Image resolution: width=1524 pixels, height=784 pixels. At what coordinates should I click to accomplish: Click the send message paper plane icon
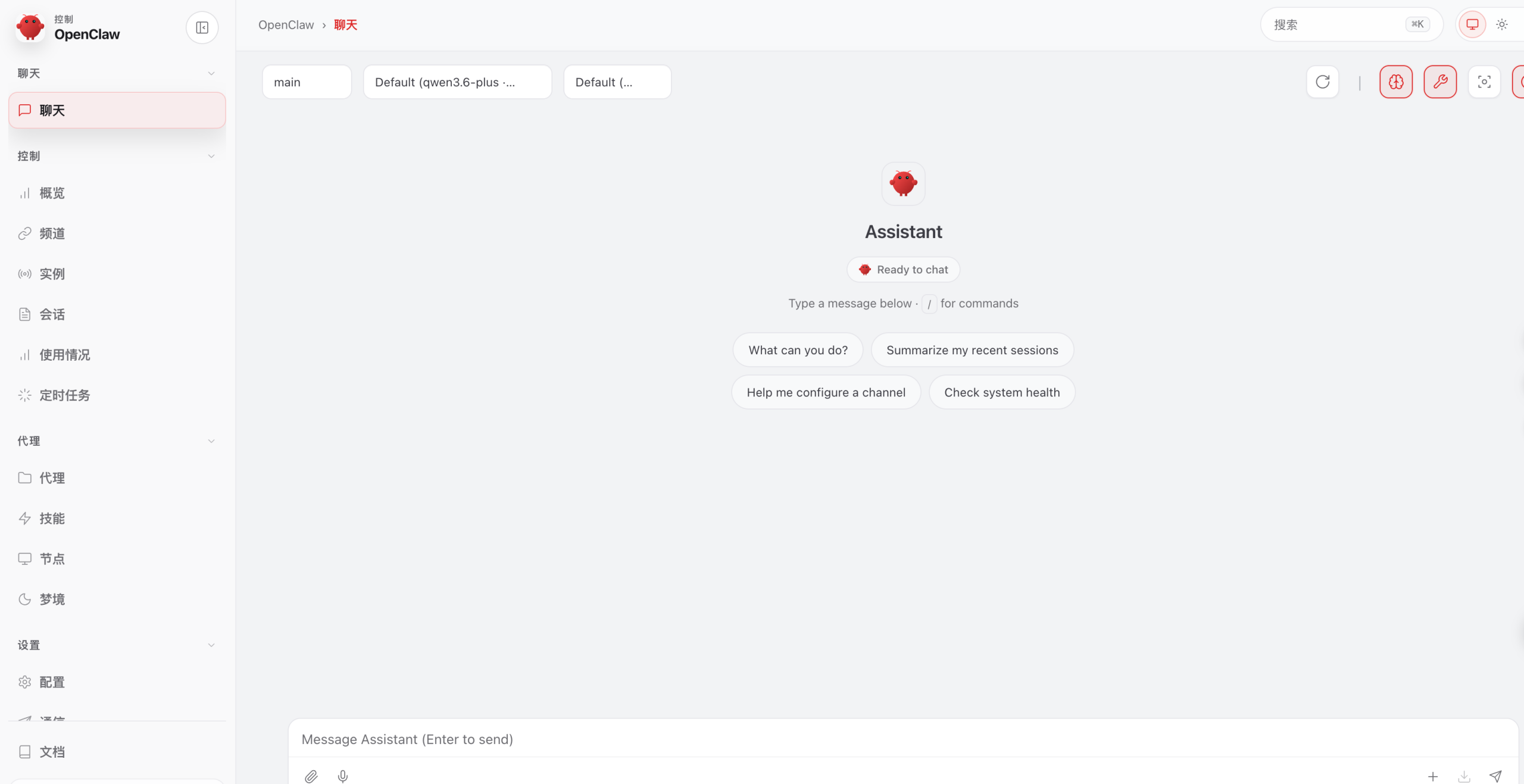point(1495,776)
